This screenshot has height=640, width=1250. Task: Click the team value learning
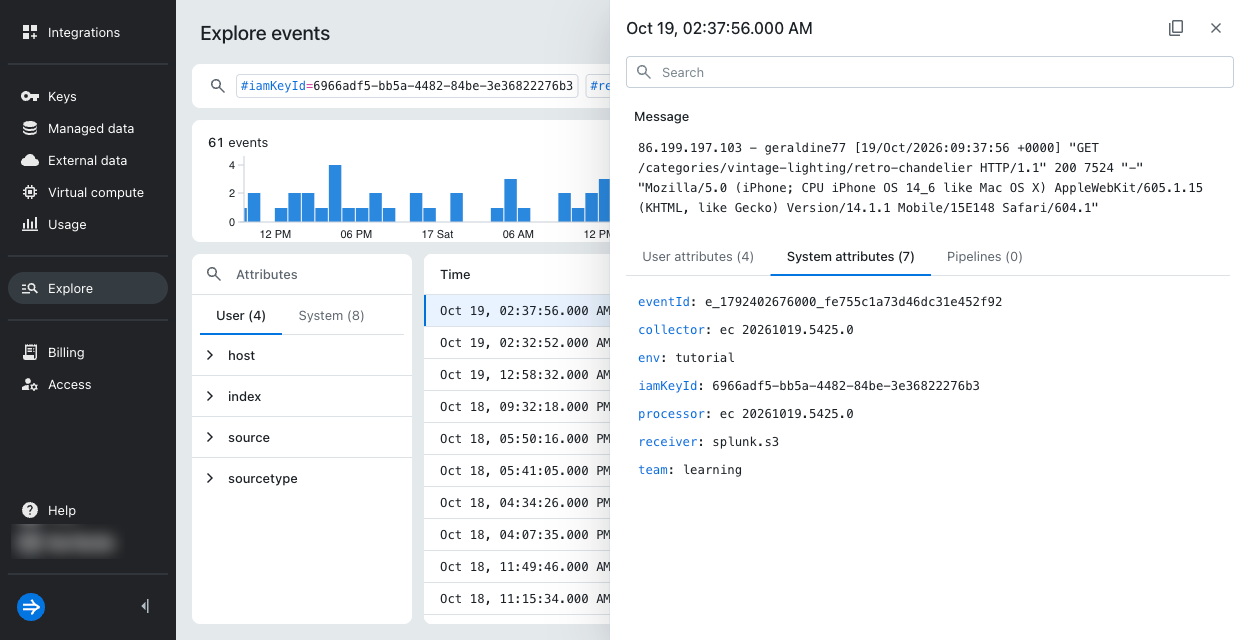(713, 470)
